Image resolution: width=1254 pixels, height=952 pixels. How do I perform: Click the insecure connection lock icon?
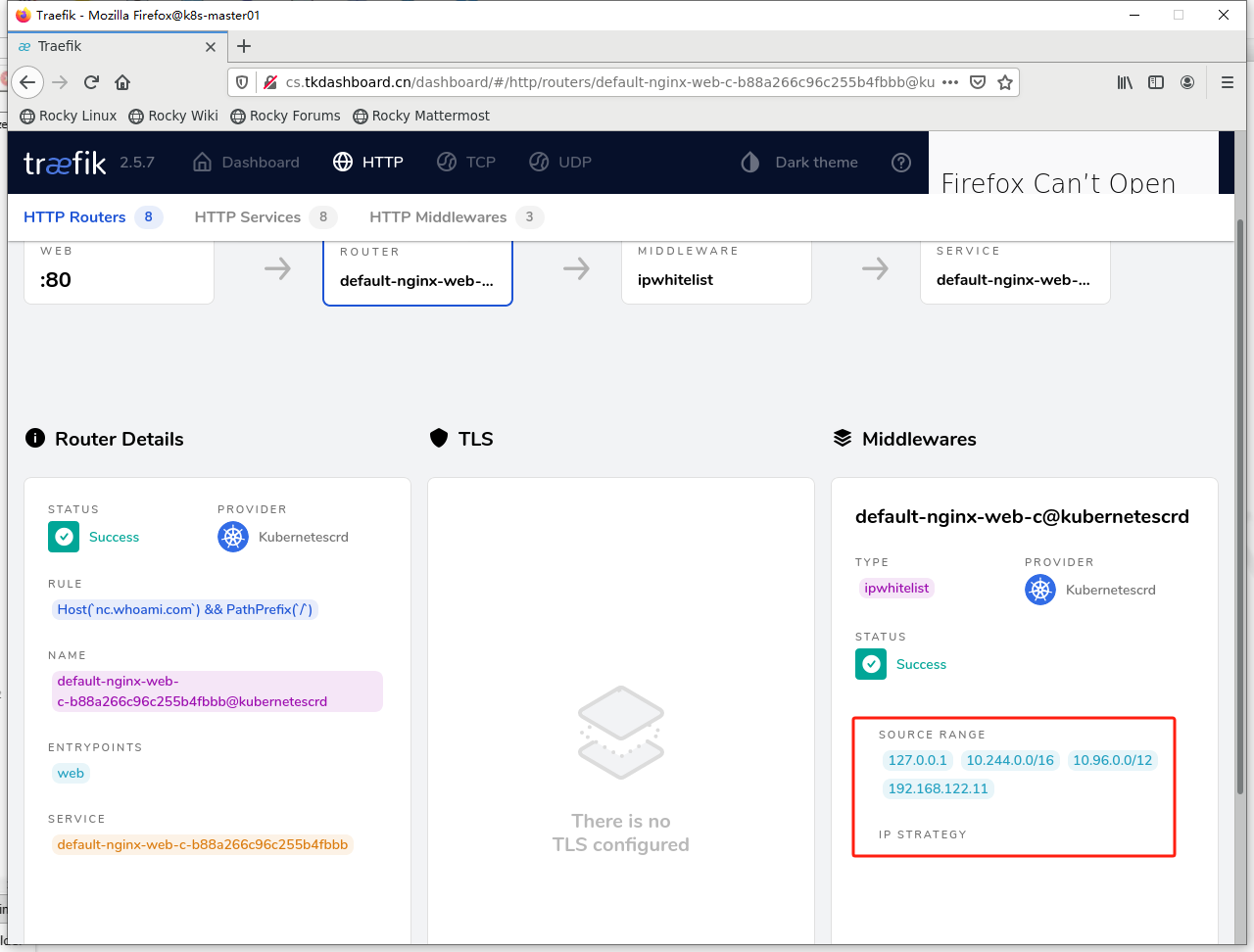270,82
